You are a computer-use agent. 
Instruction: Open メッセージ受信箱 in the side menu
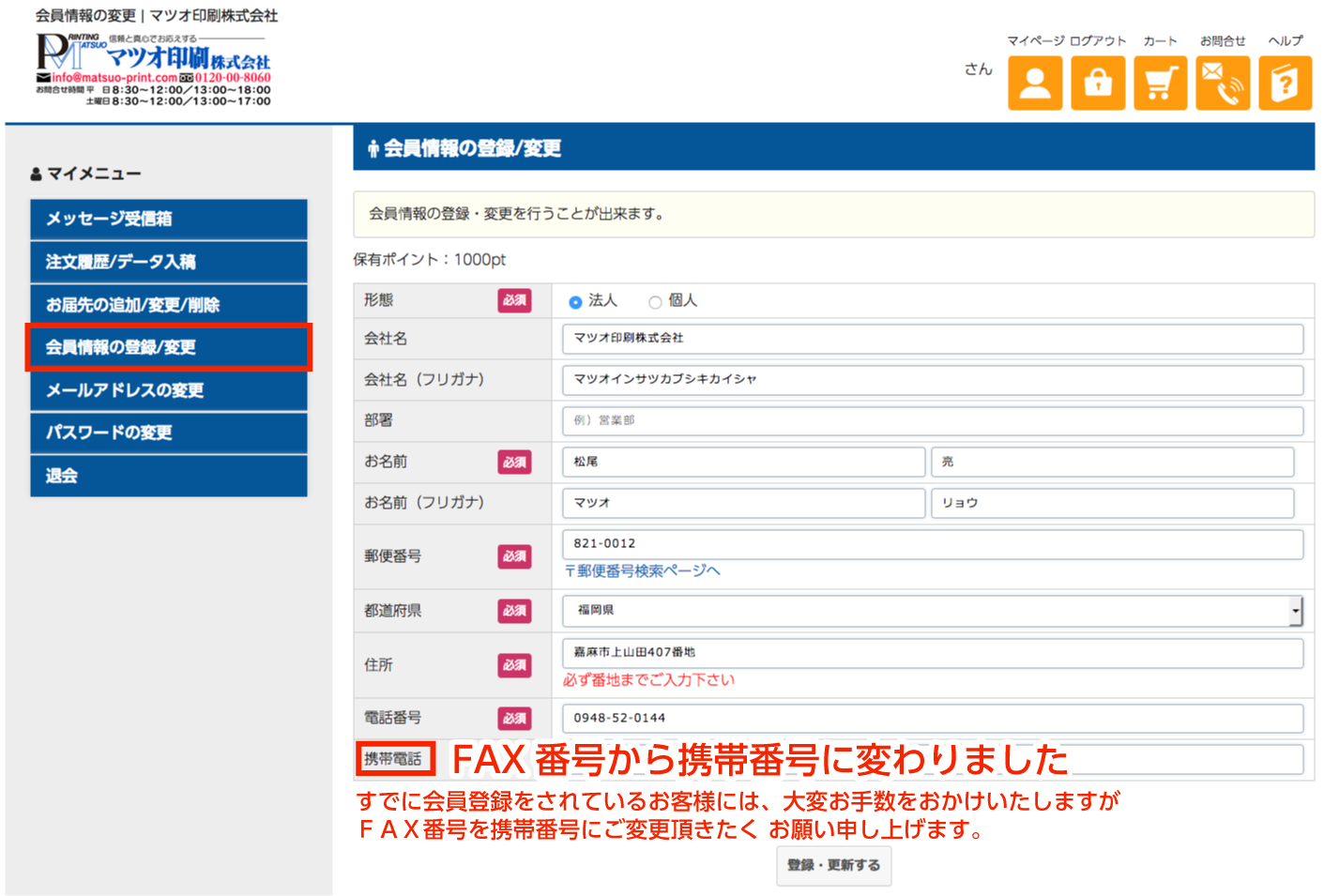tap(169, 219)
